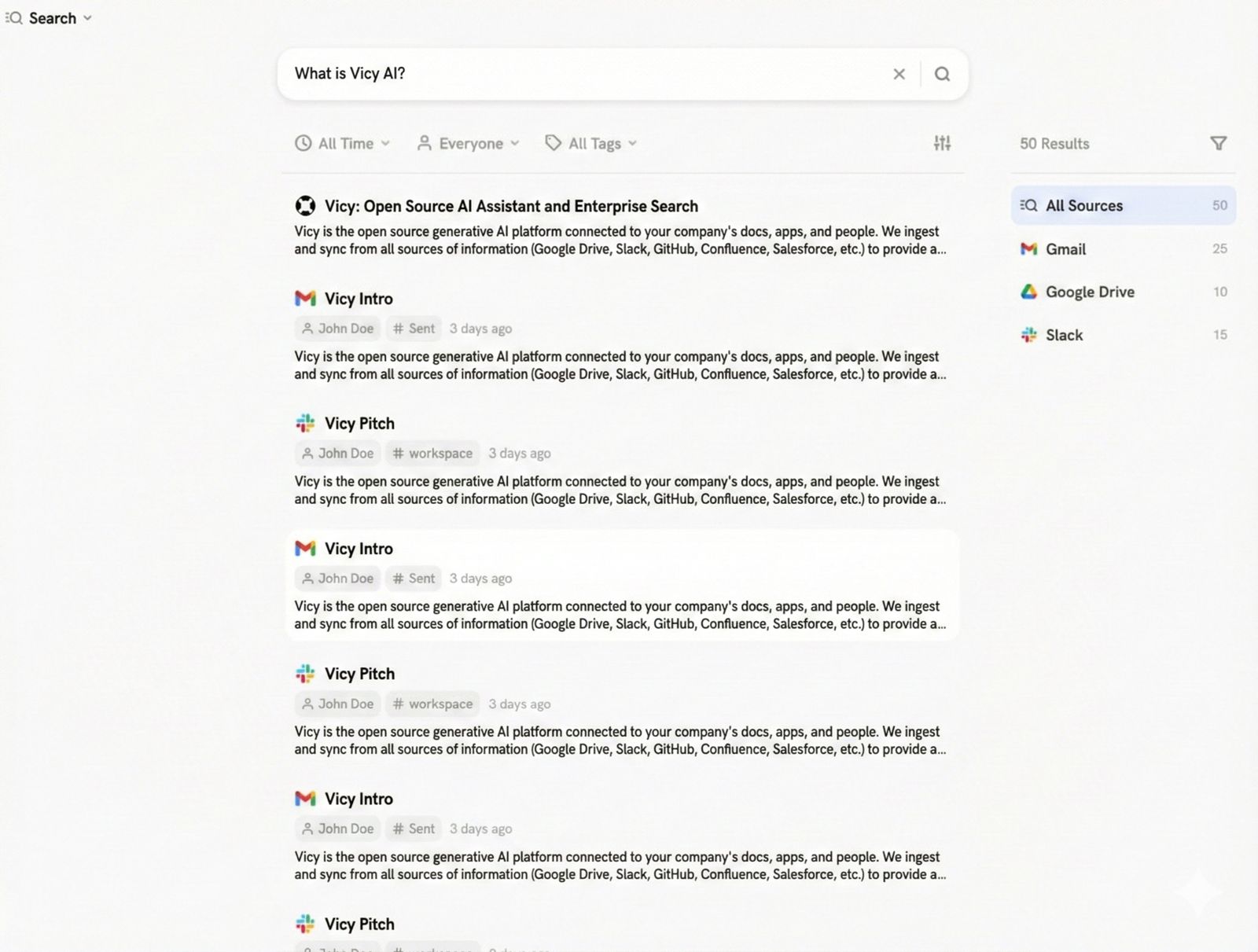Expand the All Time dropdown

click(x=342, y=143)
